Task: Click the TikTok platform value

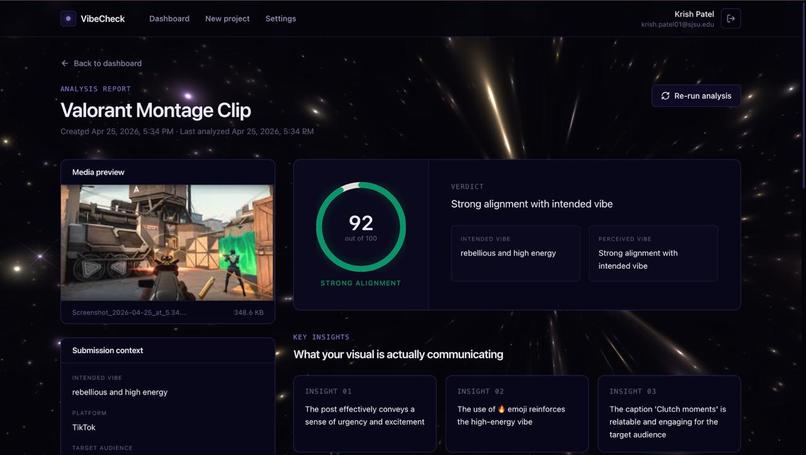Action: (x=84, y=427)
